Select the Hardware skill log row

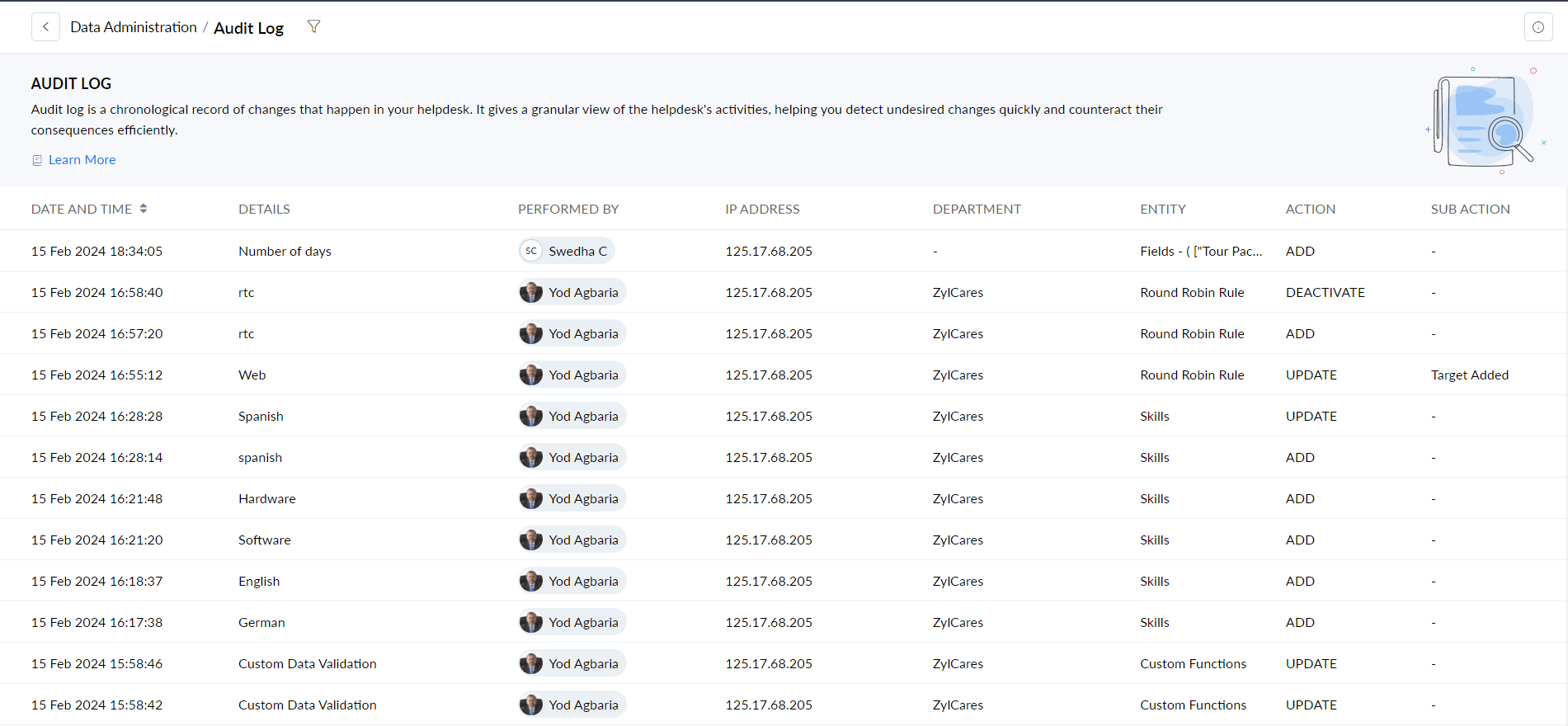click(x=266, y=498)
